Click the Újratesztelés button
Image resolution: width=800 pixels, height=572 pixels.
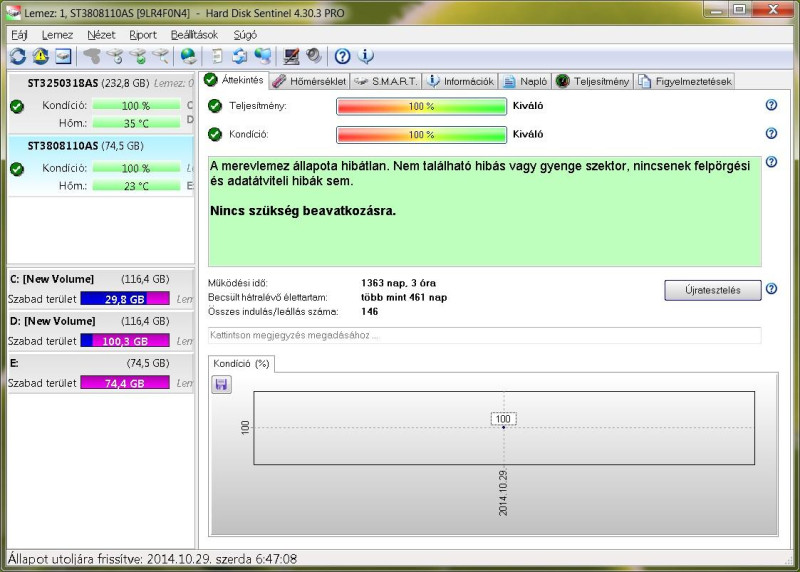[713, 290]
